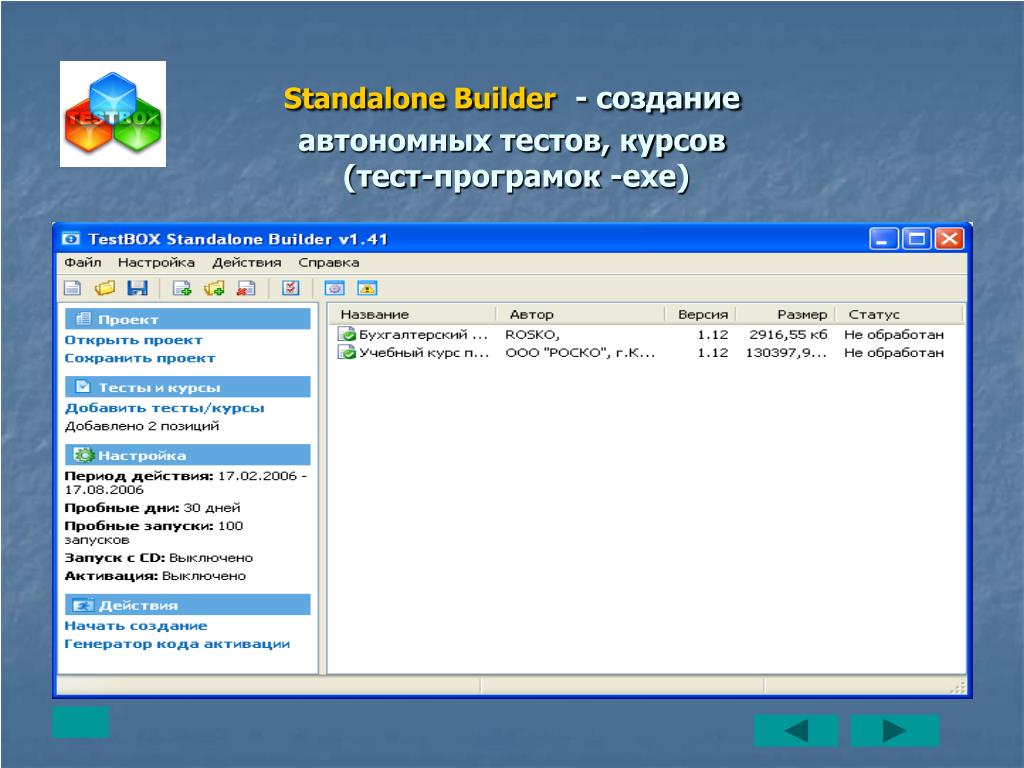Viewport: 1024px width, 768px height.
Task: Click the window-with-gear toolbar icon
Action: pyautogui.click(x=334, y=288)
